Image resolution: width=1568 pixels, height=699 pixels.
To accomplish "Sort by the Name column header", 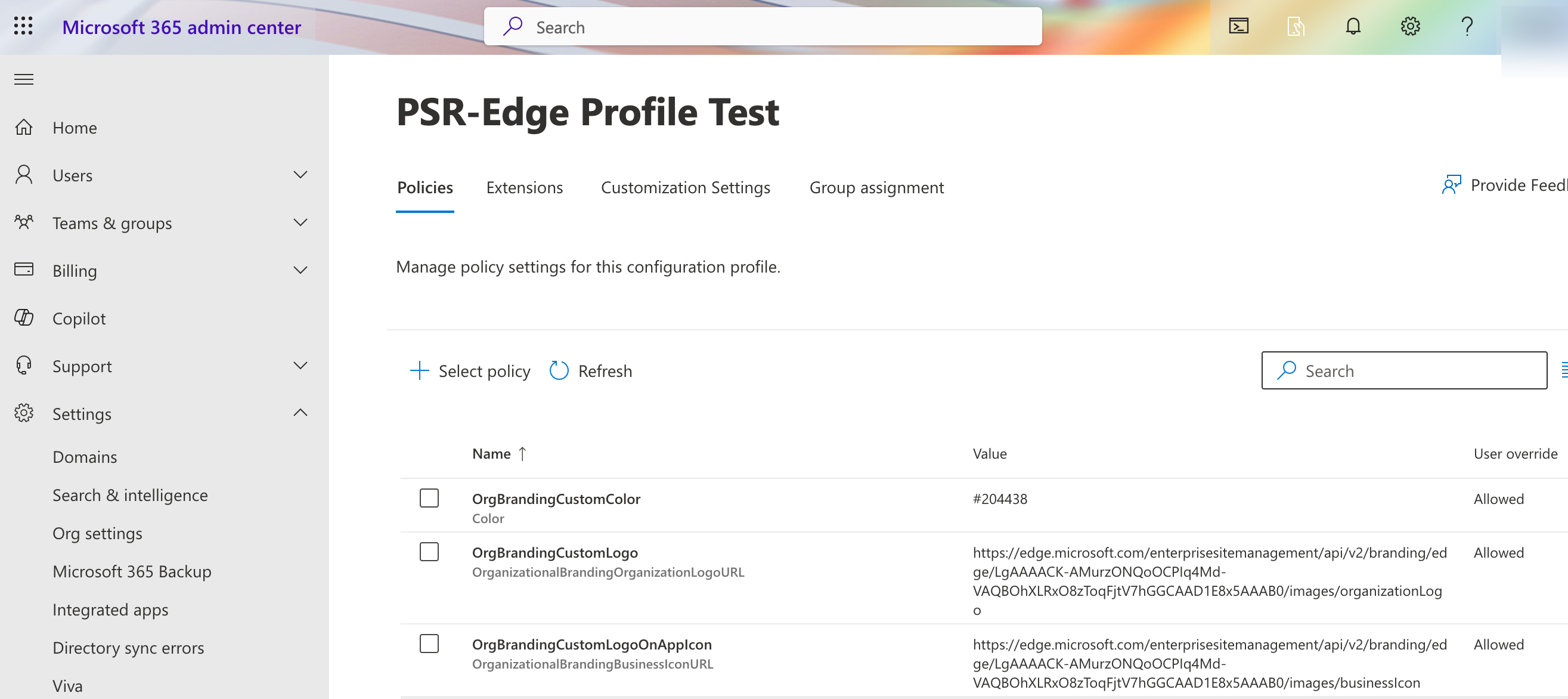I will click(492, 454).
